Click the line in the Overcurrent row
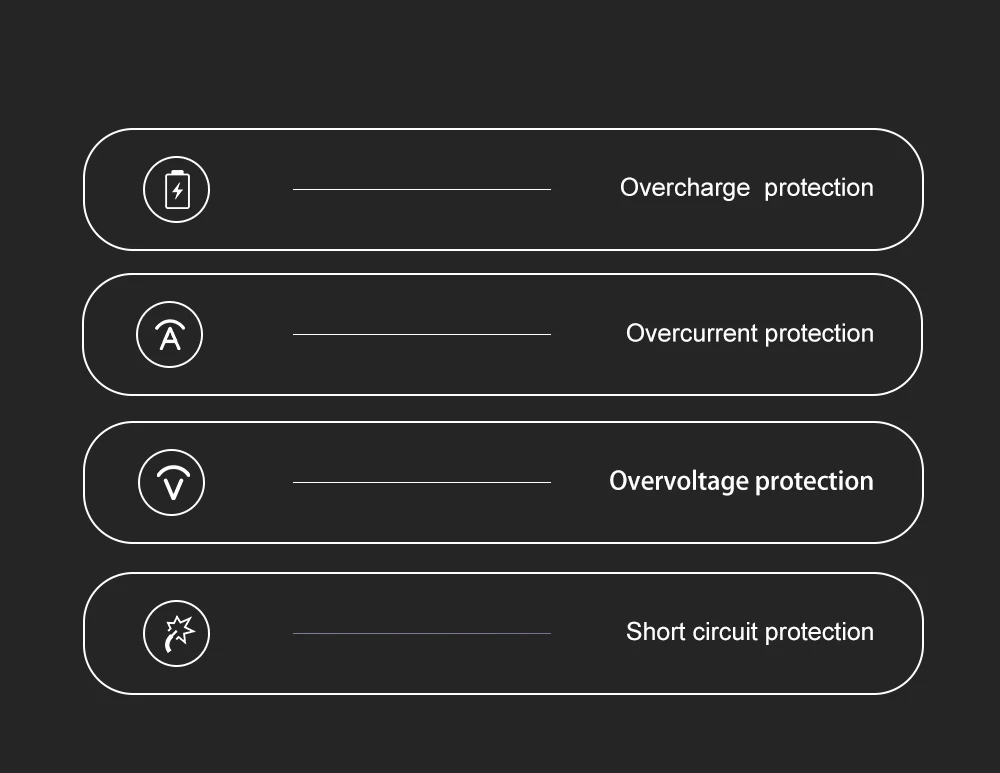This screenshot has height=773, width=1000. point(422,334)
